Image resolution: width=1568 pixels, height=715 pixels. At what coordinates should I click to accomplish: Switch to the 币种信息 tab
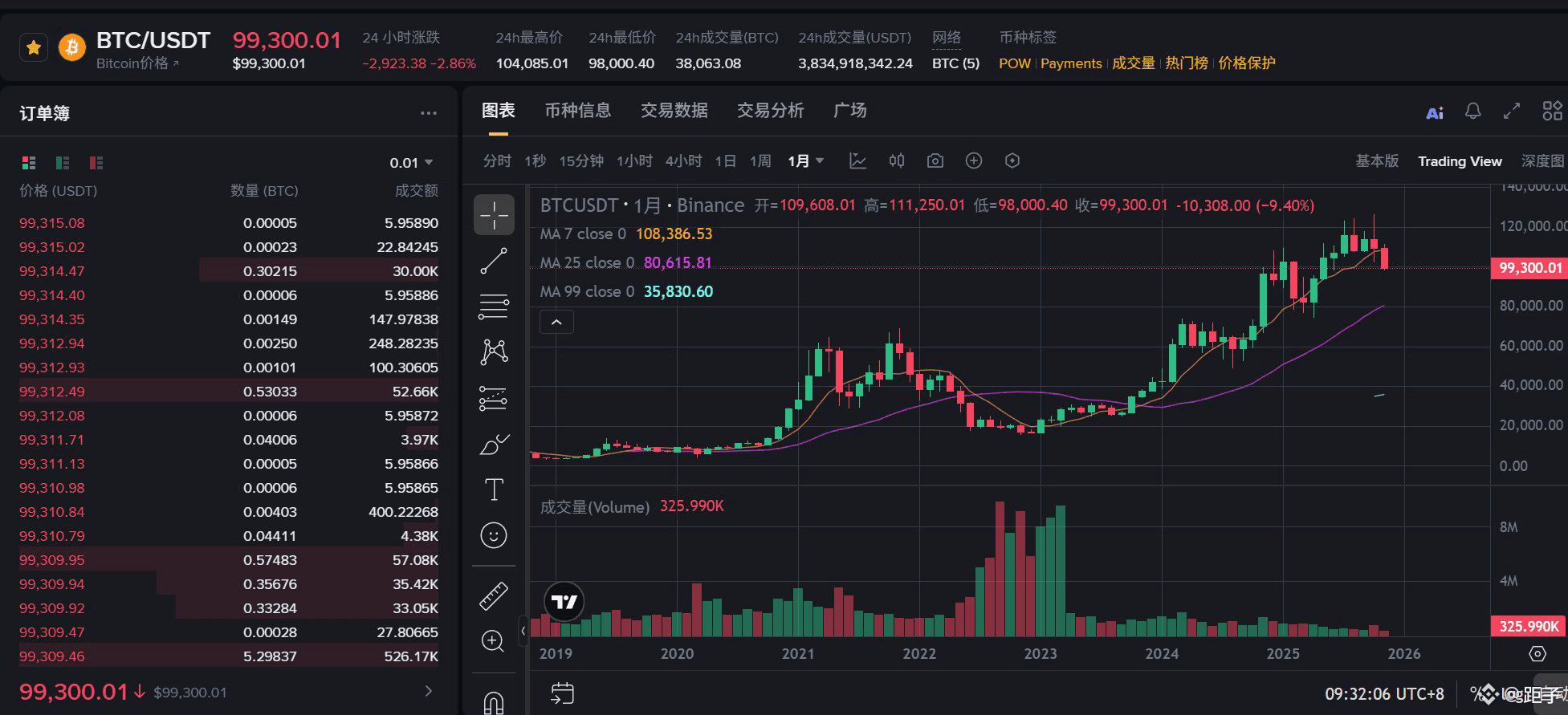click(577, 111)
